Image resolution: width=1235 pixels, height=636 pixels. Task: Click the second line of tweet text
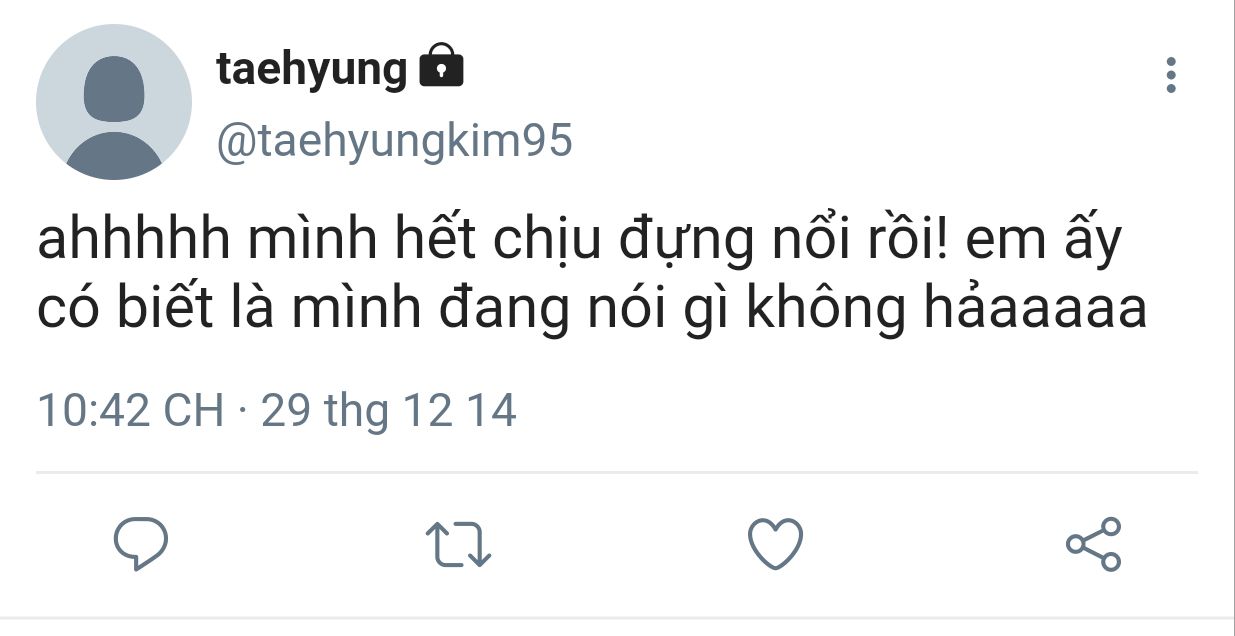click(x=592, y=311)
